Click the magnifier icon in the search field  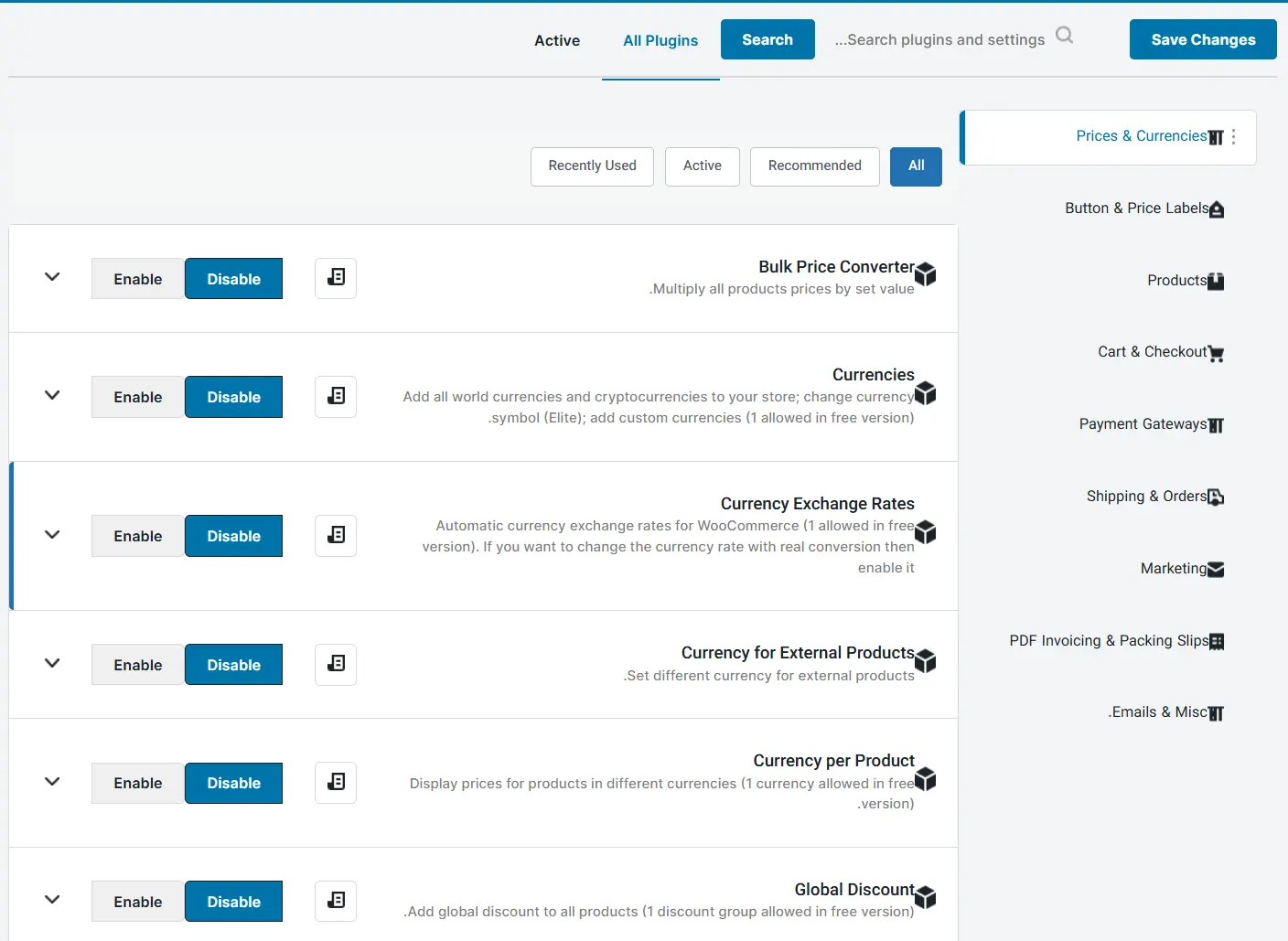click(1064, 36)
